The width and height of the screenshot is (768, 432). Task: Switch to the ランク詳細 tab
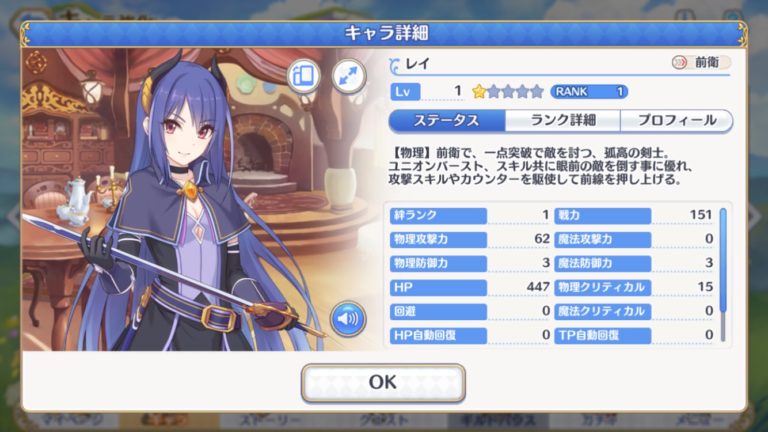(x=563, y=120)
